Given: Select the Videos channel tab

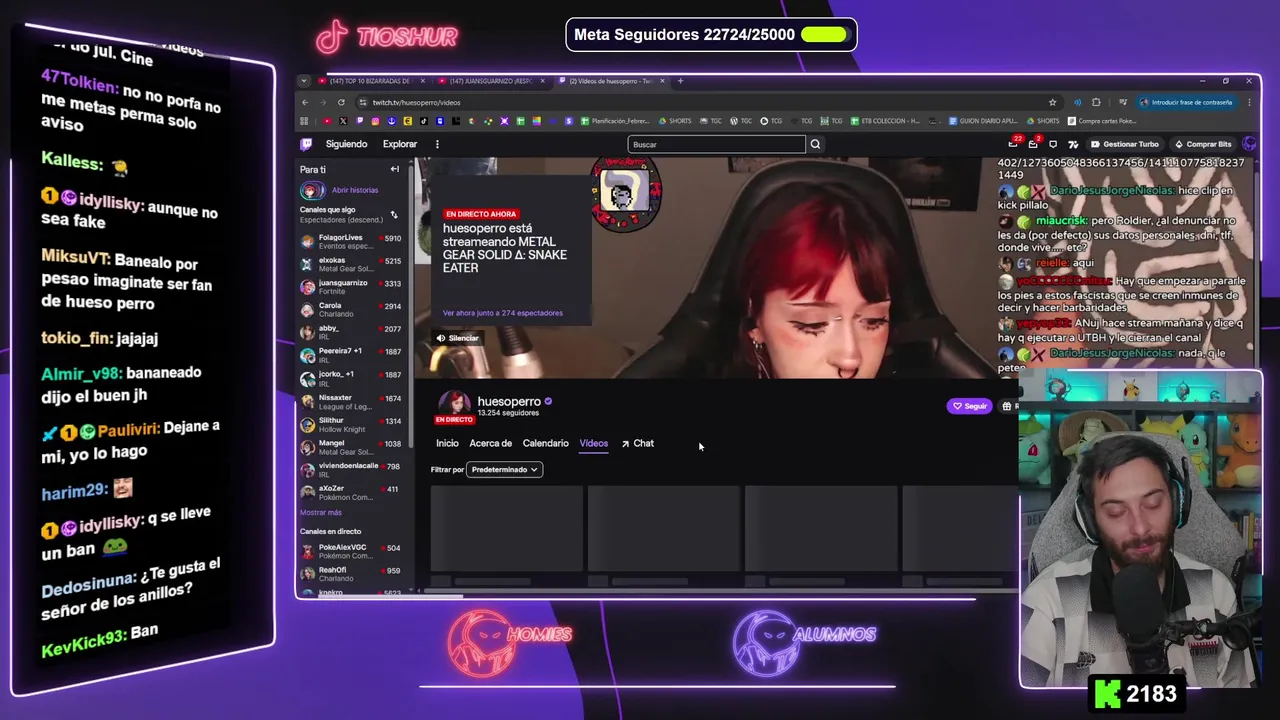Looking at the screenshot, I should [x=593, y=443].
